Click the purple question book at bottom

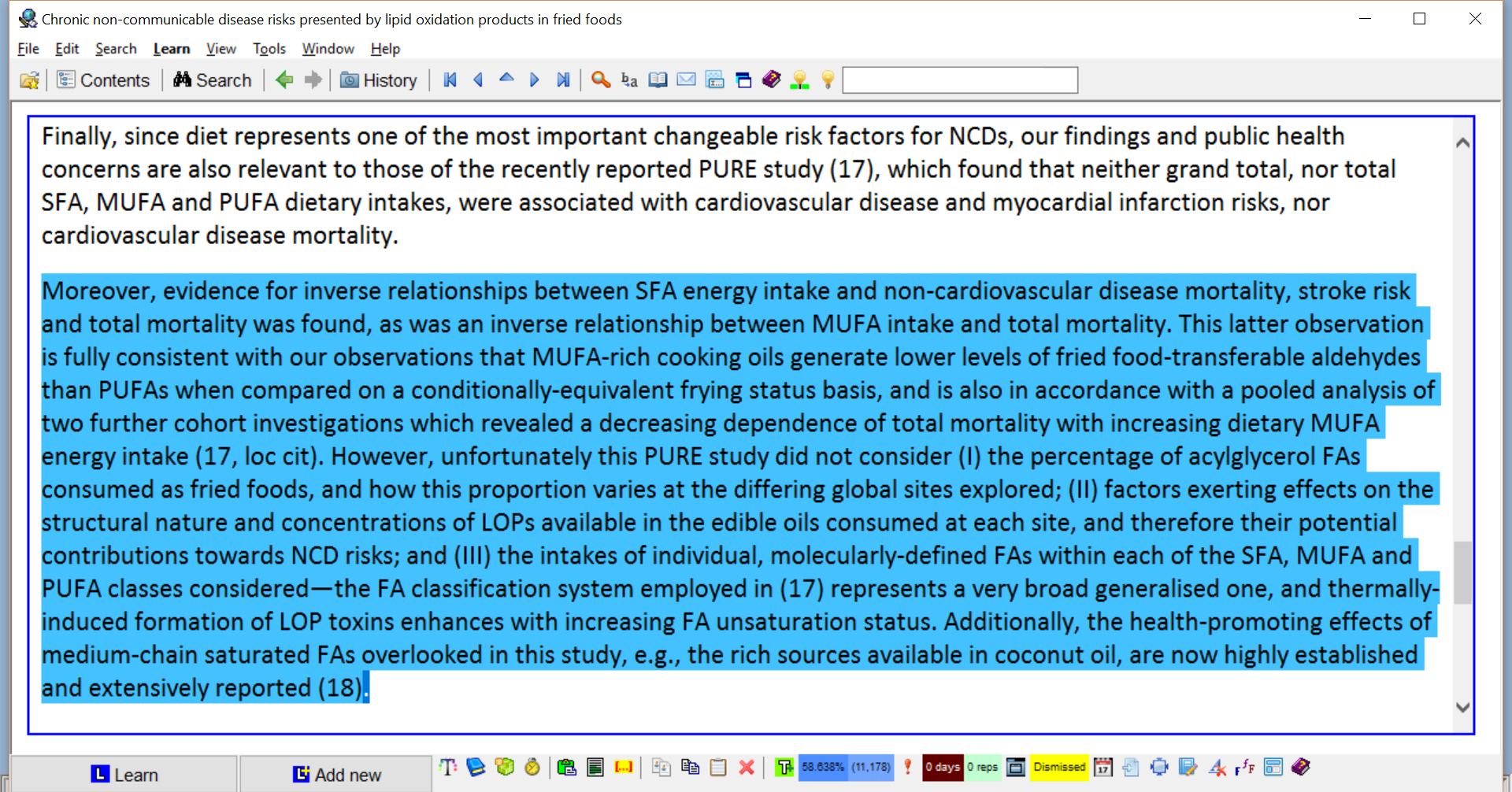pos(1301,766)
